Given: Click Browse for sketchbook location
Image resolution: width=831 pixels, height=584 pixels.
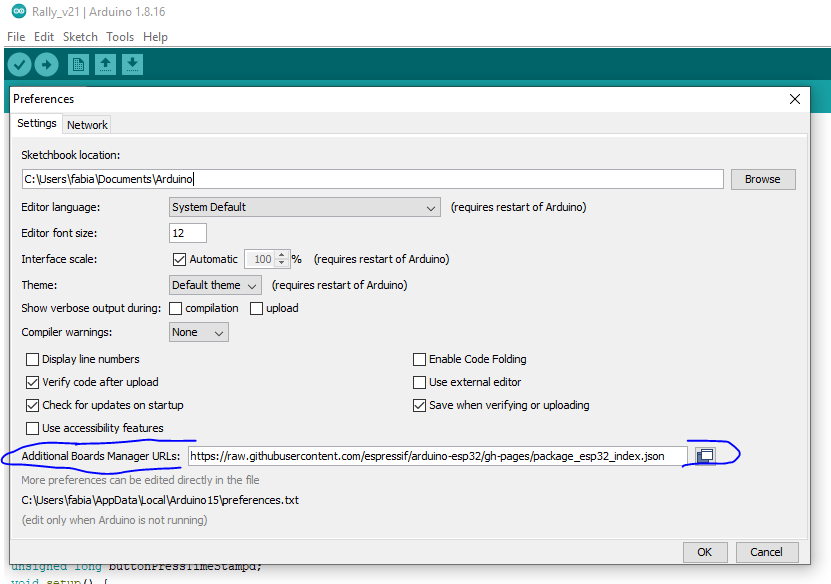Looking at the screenshot, I should pos(763,179).
